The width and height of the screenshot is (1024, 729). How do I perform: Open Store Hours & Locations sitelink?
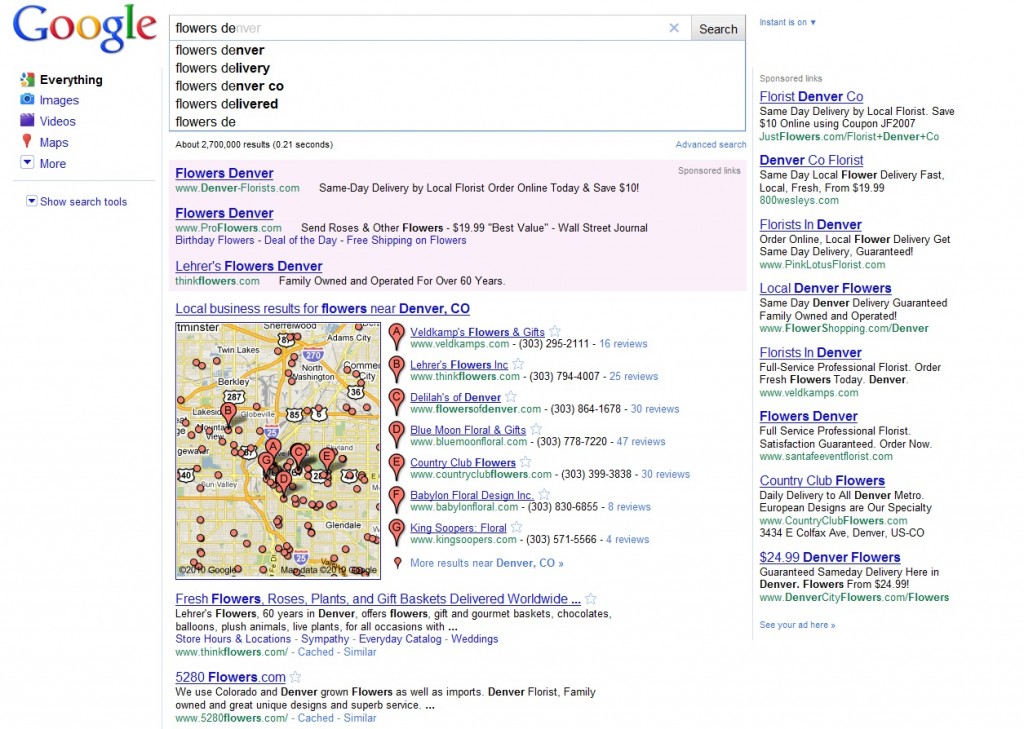click(x=233, y=639)
